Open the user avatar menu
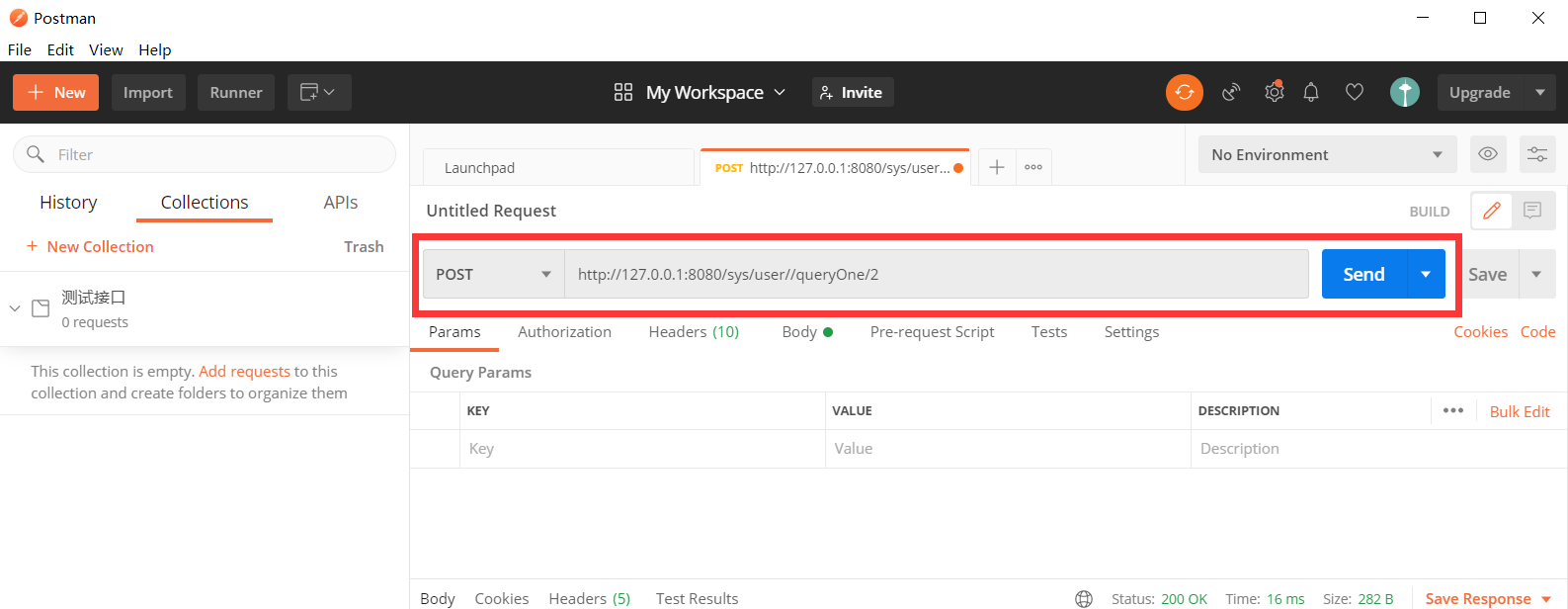The height and width of the screenshot is (609, 1568). (x=1404, y=92)
